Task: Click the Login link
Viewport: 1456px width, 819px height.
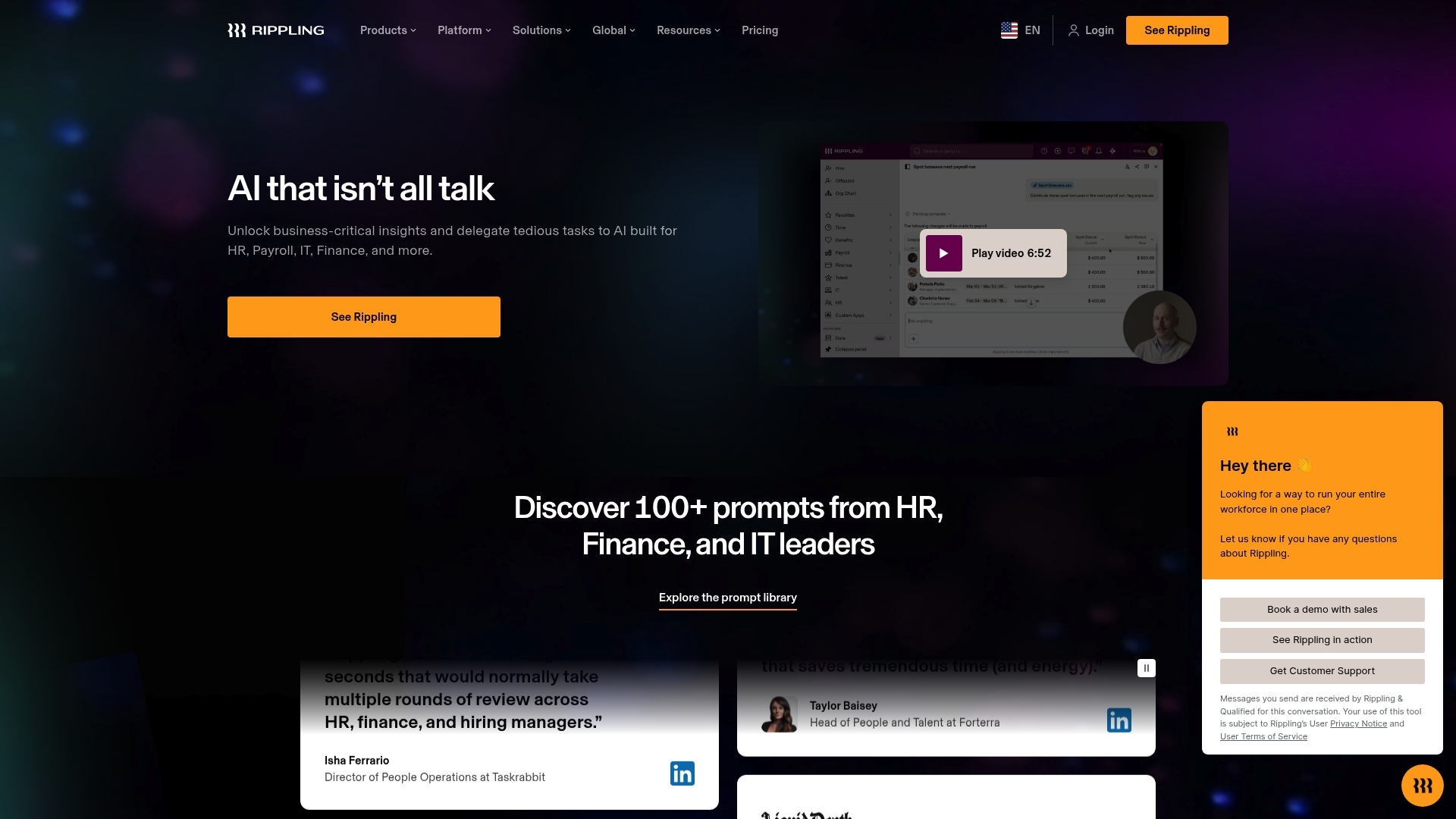Action: pos(1091,30)
